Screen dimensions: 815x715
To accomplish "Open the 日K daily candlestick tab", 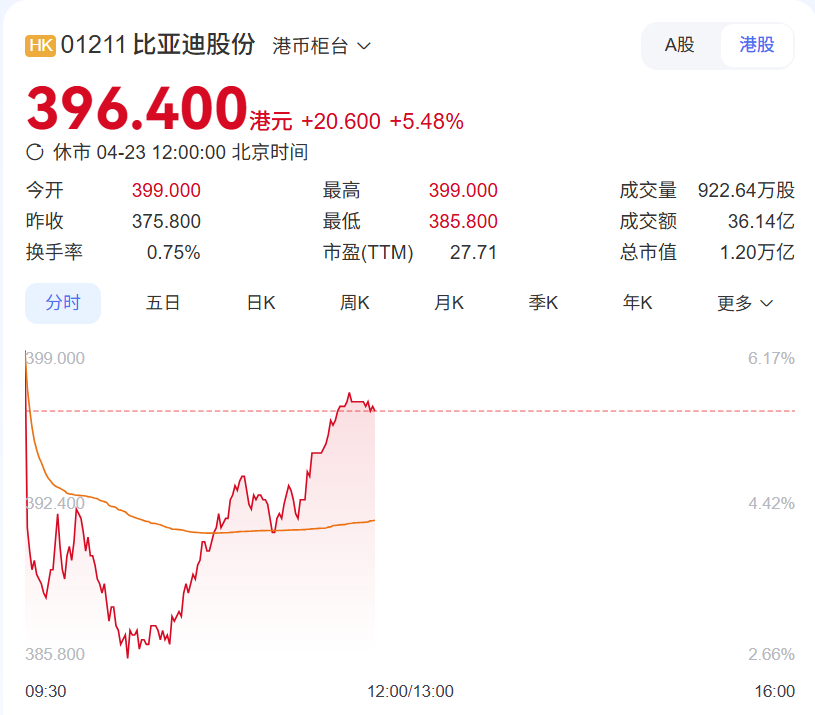I will point(261,303).
